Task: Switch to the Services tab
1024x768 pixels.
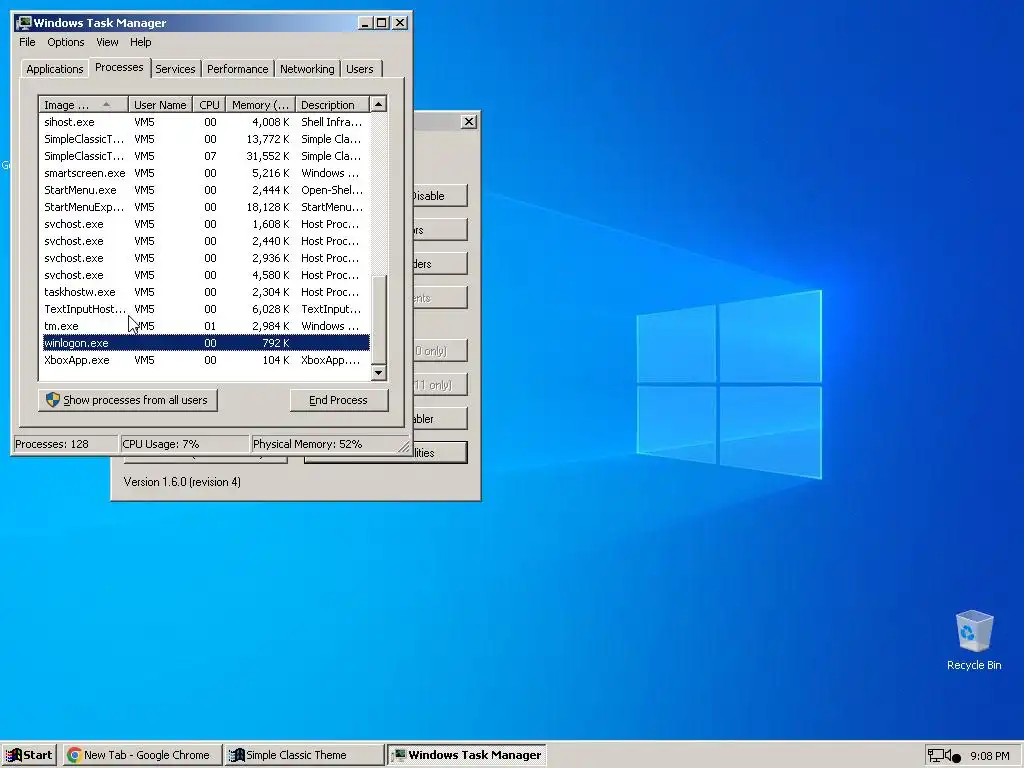Action: coord(175,69)
